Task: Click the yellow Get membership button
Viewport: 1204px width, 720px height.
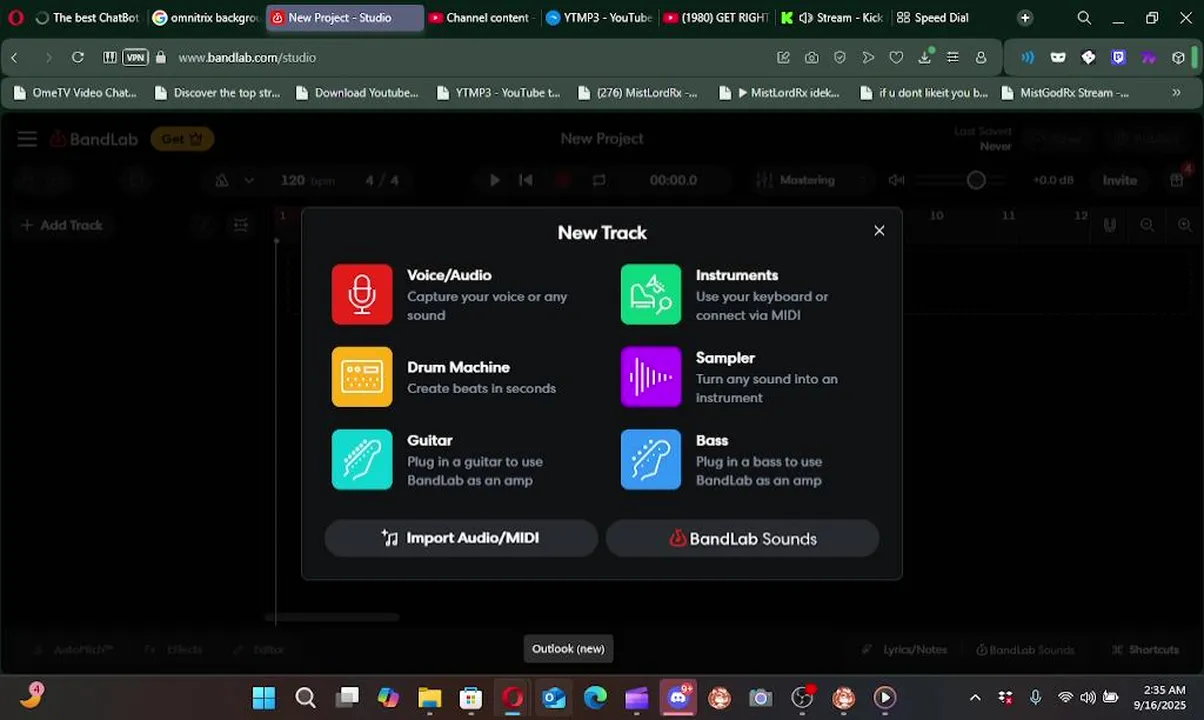Action: coord(182,139)
